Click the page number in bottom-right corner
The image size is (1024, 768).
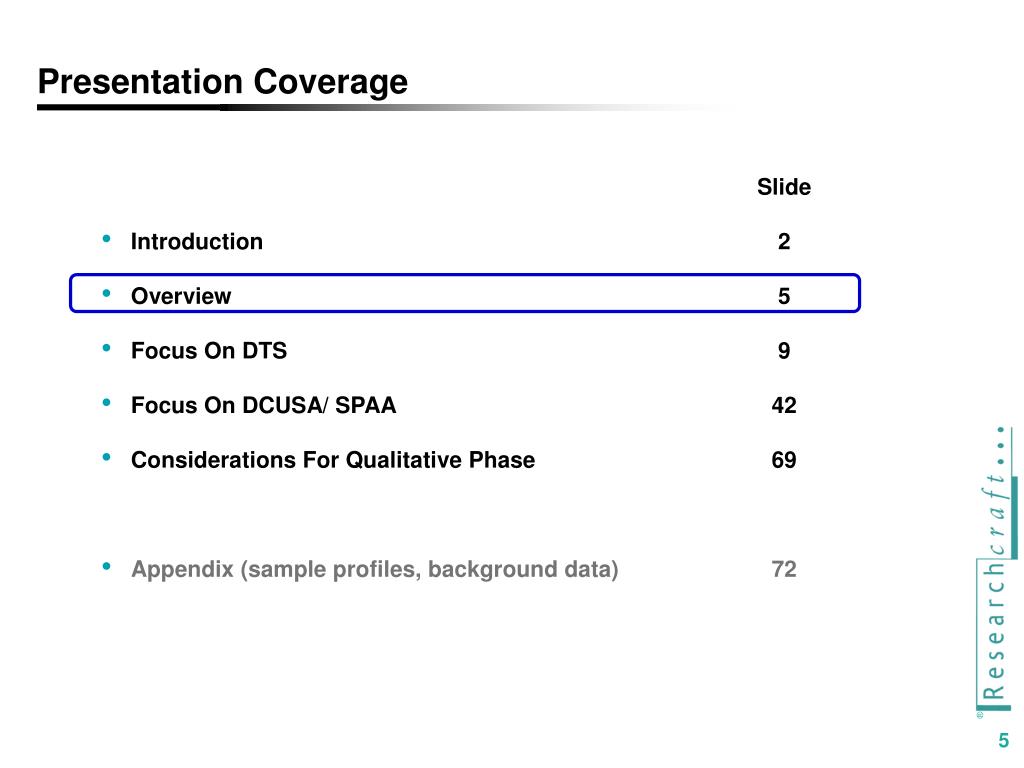pyautogui.click(x=1003, y=741)
